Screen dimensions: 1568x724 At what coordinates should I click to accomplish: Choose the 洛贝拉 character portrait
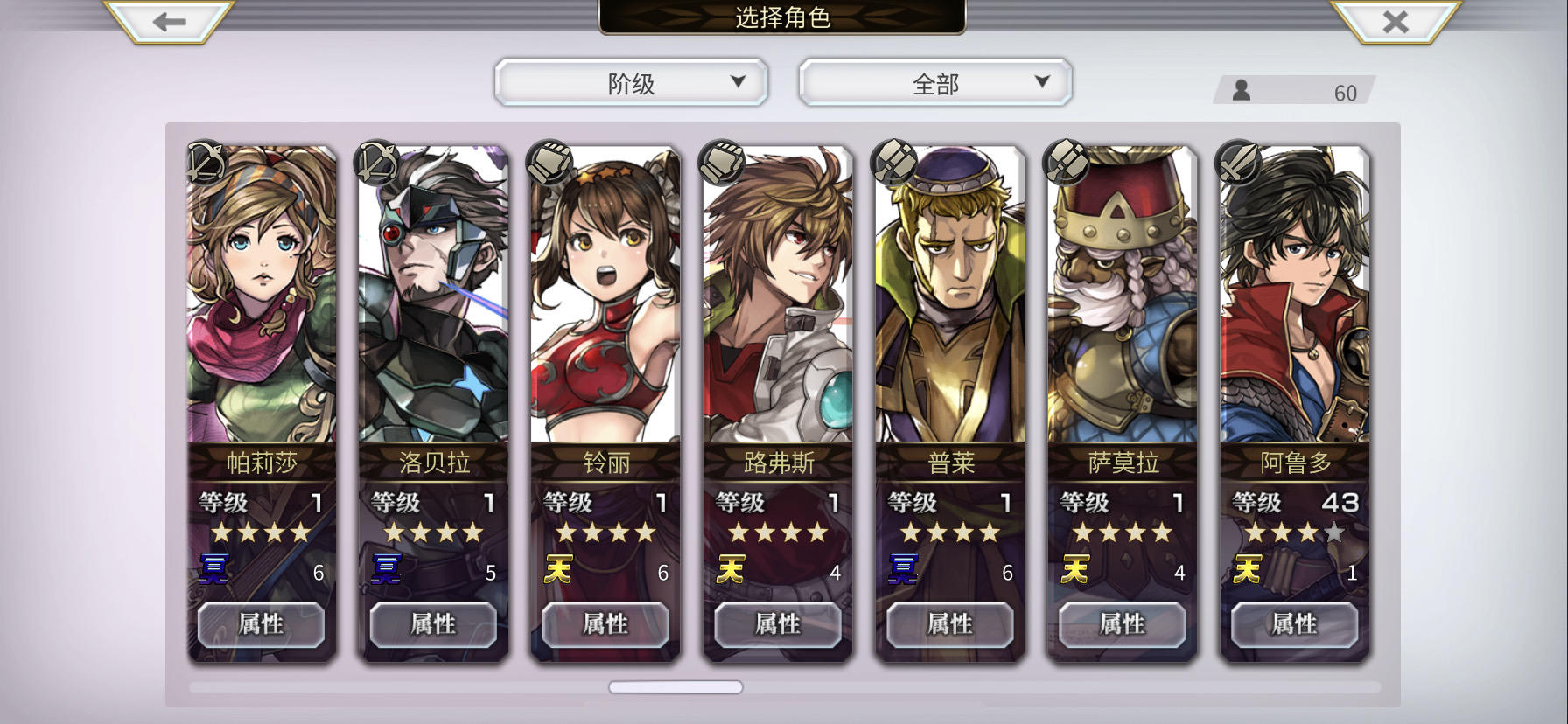[x=433, y=295]
